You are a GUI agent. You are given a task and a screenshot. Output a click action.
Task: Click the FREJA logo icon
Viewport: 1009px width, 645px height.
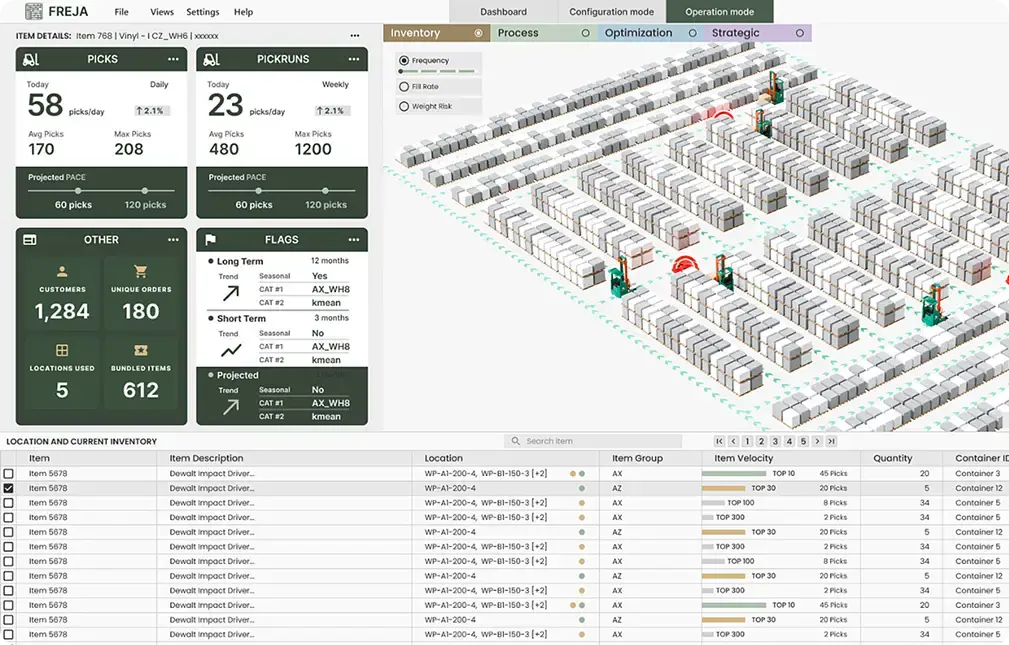[34, 12]
